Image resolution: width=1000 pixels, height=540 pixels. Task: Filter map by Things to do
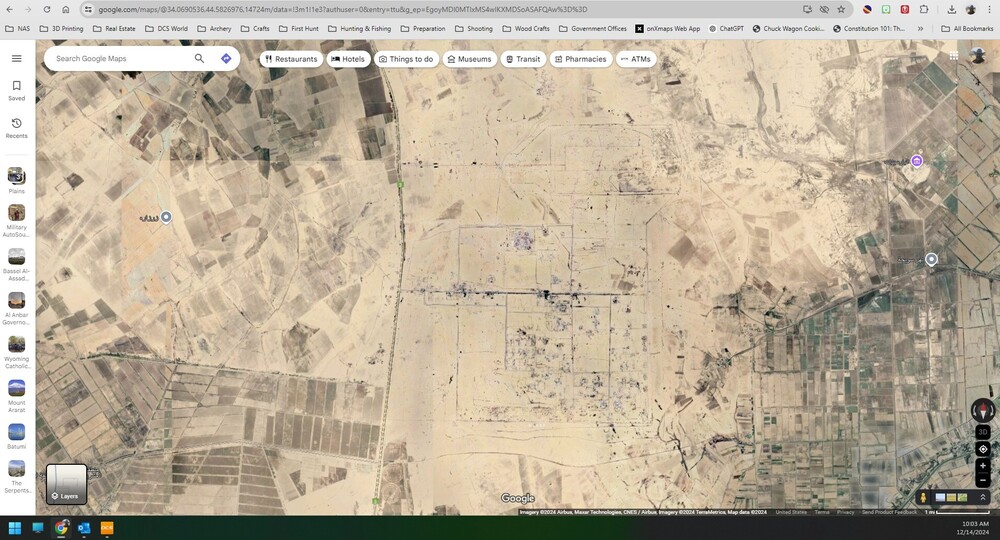pyautogui.click(x=406, y=59)
